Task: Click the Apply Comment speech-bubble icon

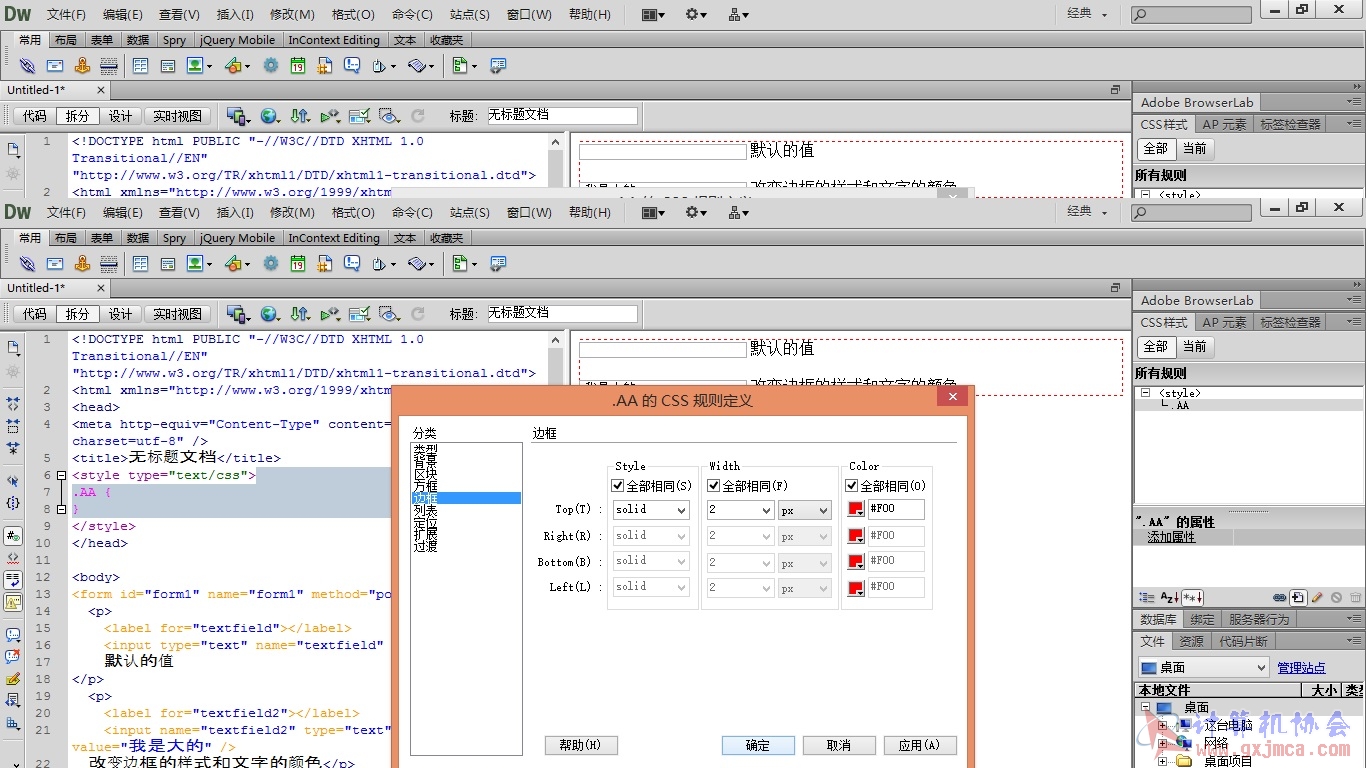Action: pos(13,635)
